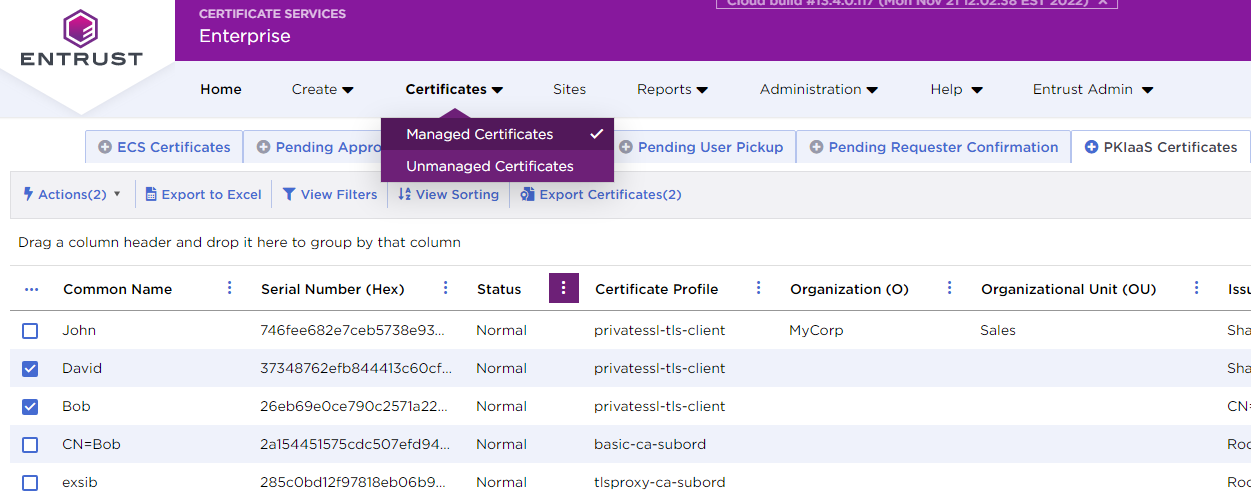The height and width of the screenshot is (499, 1251).
Task: Select Unmanaged Certificates from menu
Action: 489,167
